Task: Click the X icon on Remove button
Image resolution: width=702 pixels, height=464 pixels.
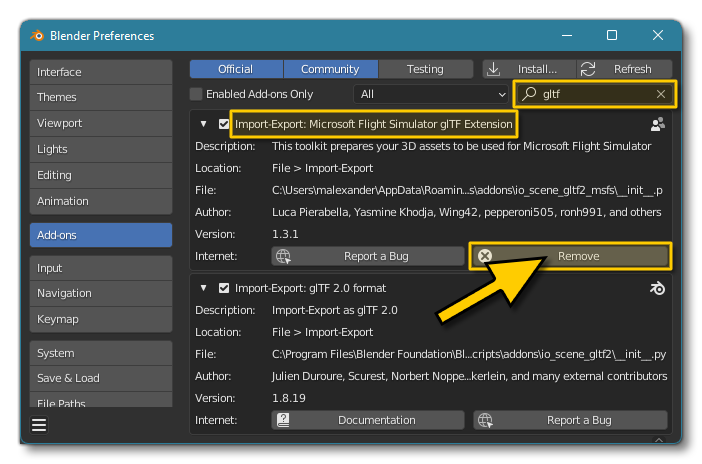Action: point(485,256)
